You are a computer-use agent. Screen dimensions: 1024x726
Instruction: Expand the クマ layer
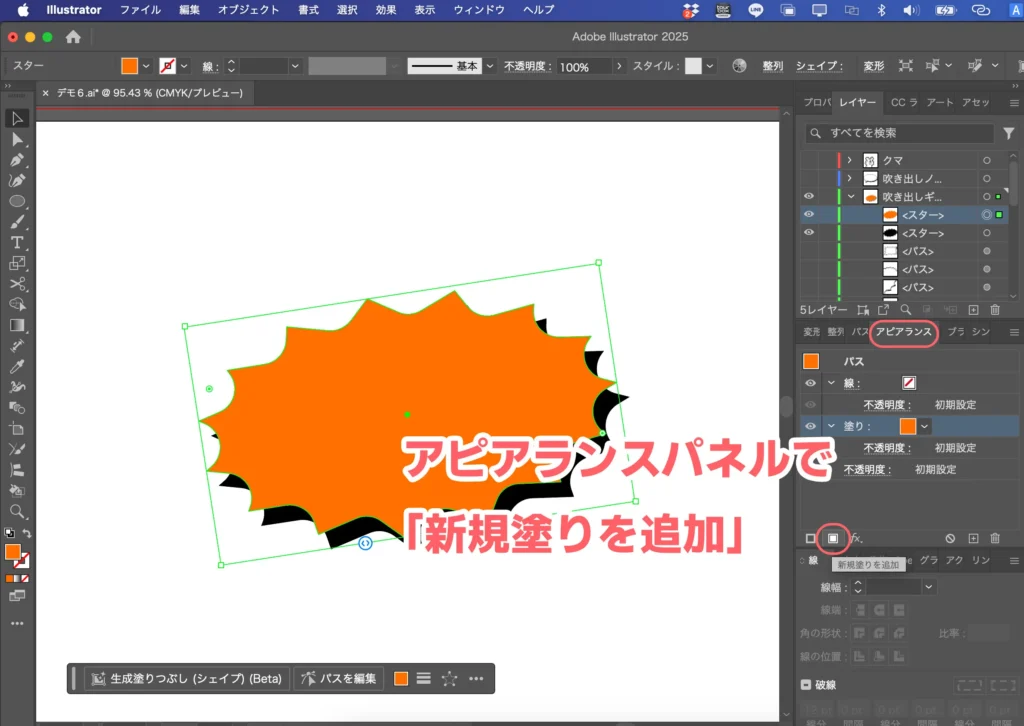(849, 160)
